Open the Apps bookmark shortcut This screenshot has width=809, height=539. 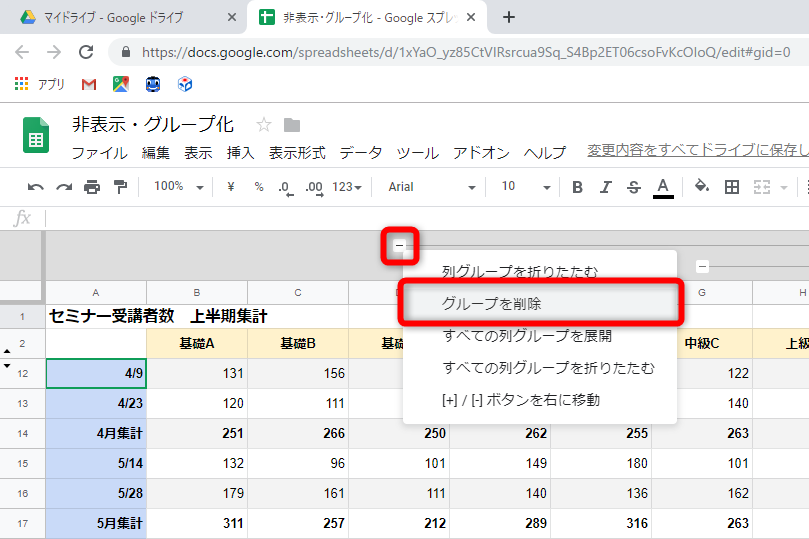click(40, 84)
